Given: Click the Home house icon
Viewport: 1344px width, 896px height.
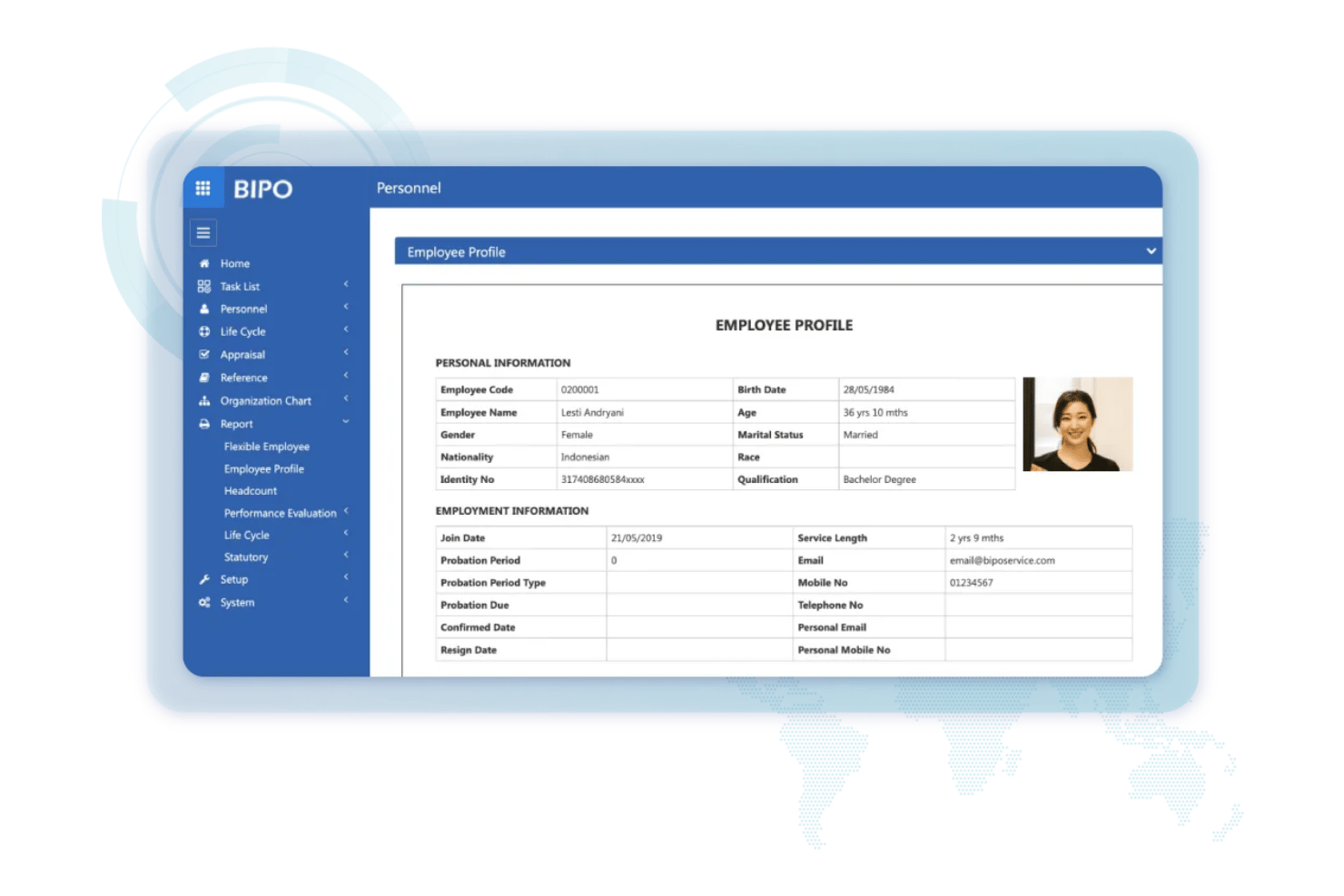Looking at the screenshot, I should tap(204, 263).
